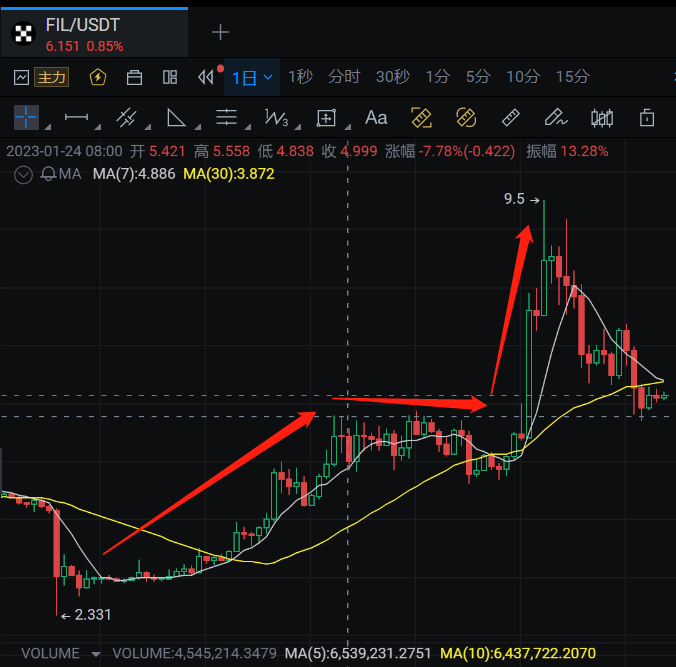Click the ruler measurement tool
676x667 pixels.
510,118
